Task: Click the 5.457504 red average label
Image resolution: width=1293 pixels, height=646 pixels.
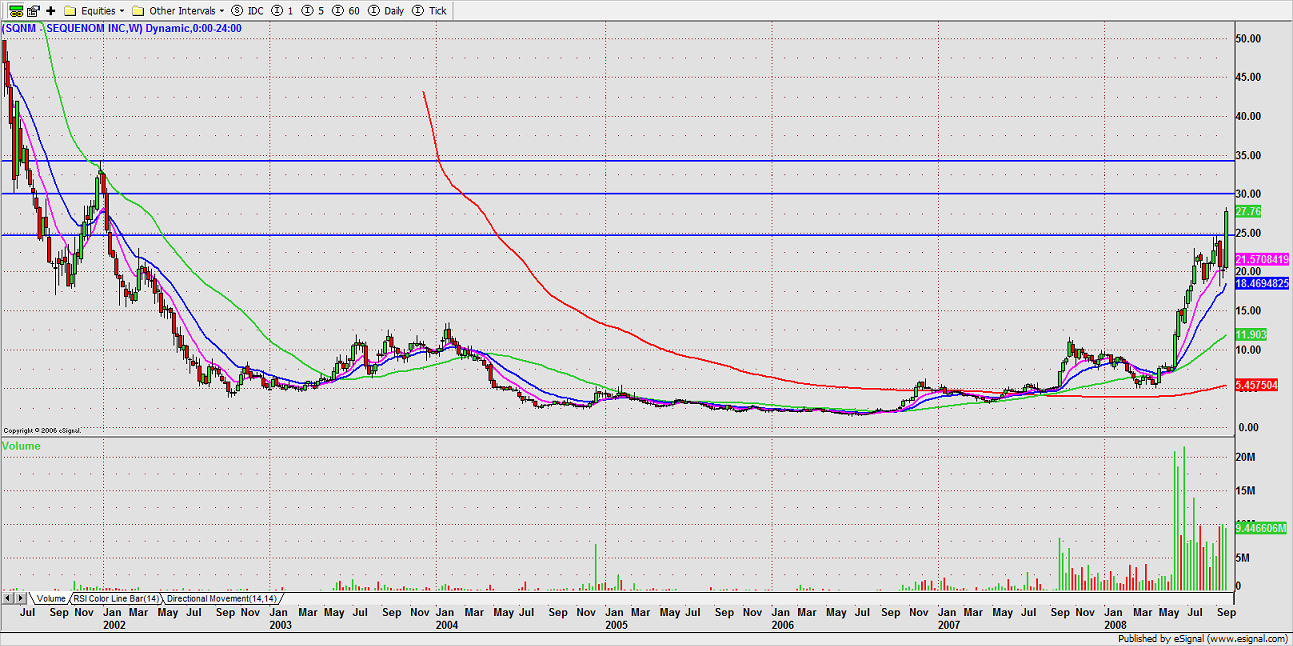Action: (x=1256, y=385)
